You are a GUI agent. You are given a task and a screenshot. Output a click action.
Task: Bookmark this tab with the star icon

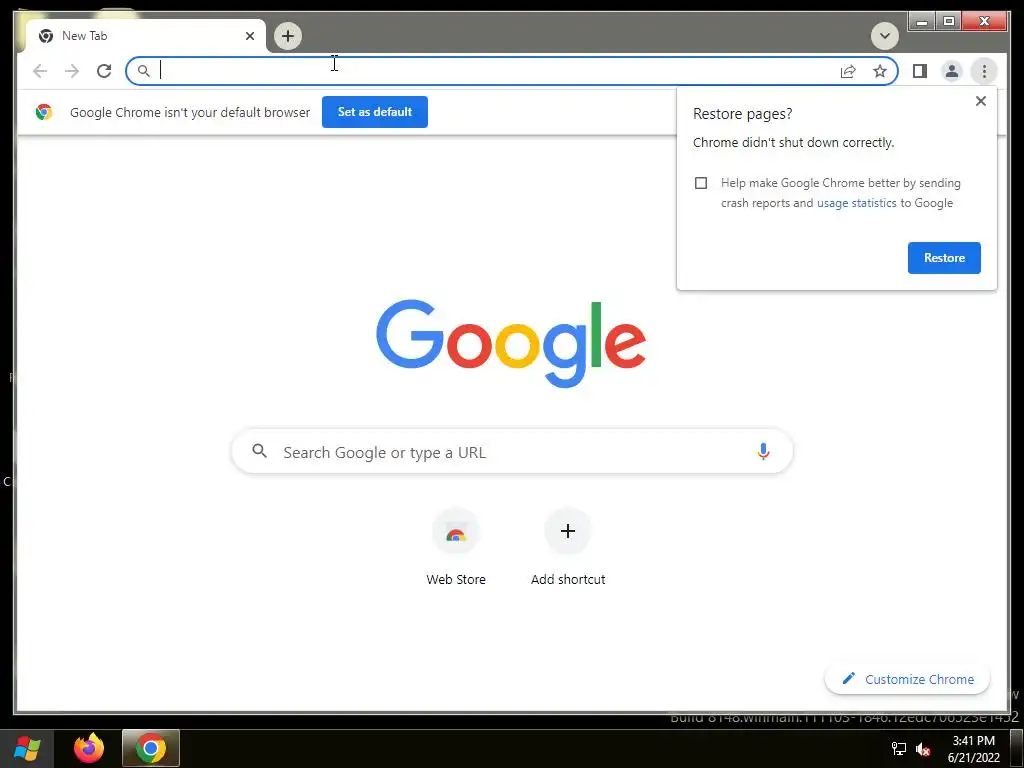click(880, 71)
